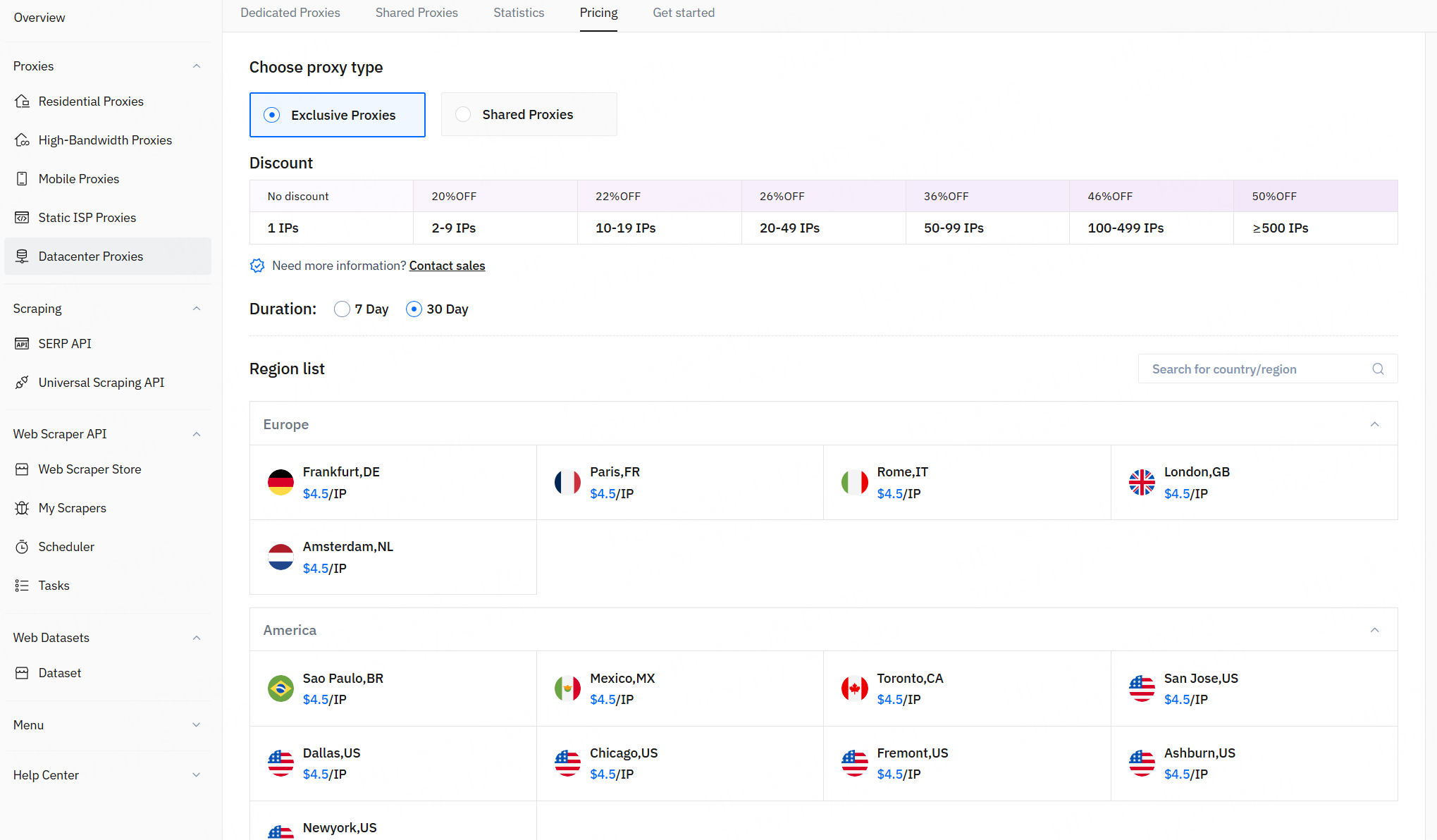Click the Mobile Proxies phone icon
This screenshot has width=1437, height=840.
point(22,179)
